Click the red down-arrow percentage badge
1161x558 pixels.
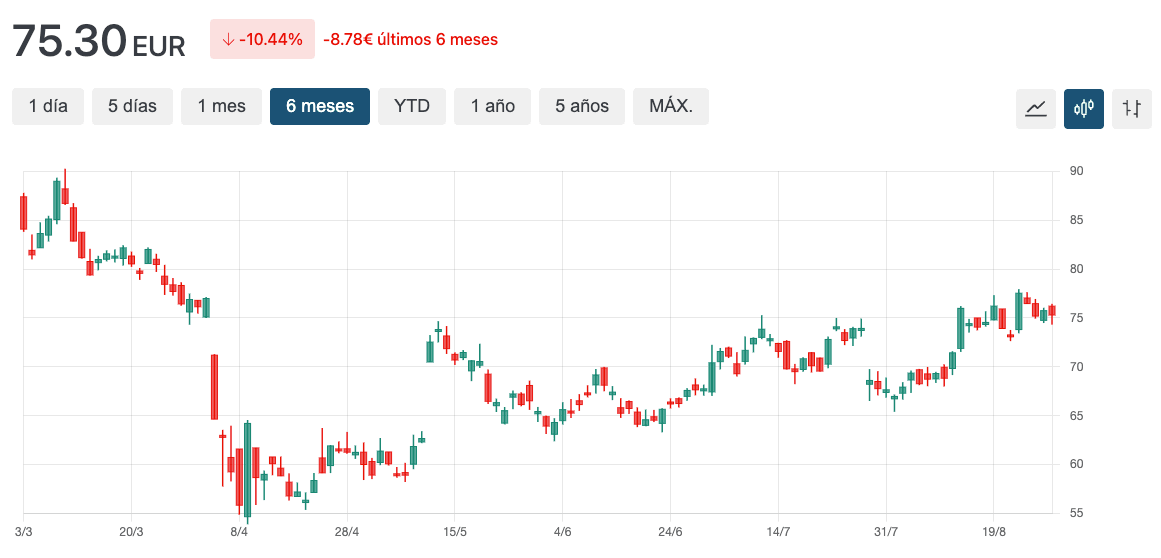pos(262,39)
